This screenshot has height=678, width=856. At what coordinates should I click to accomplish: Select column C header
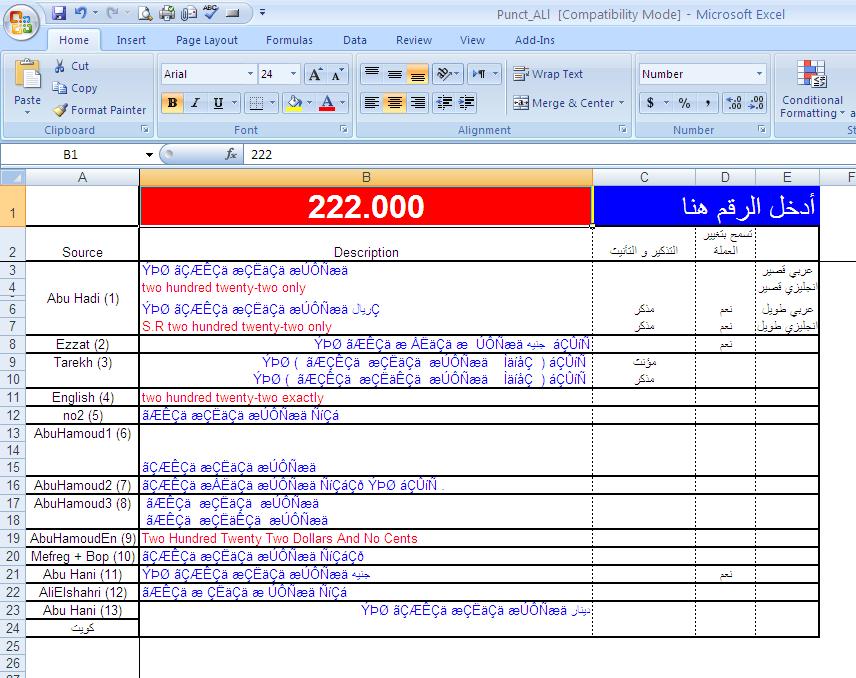(x=644, y=177)
